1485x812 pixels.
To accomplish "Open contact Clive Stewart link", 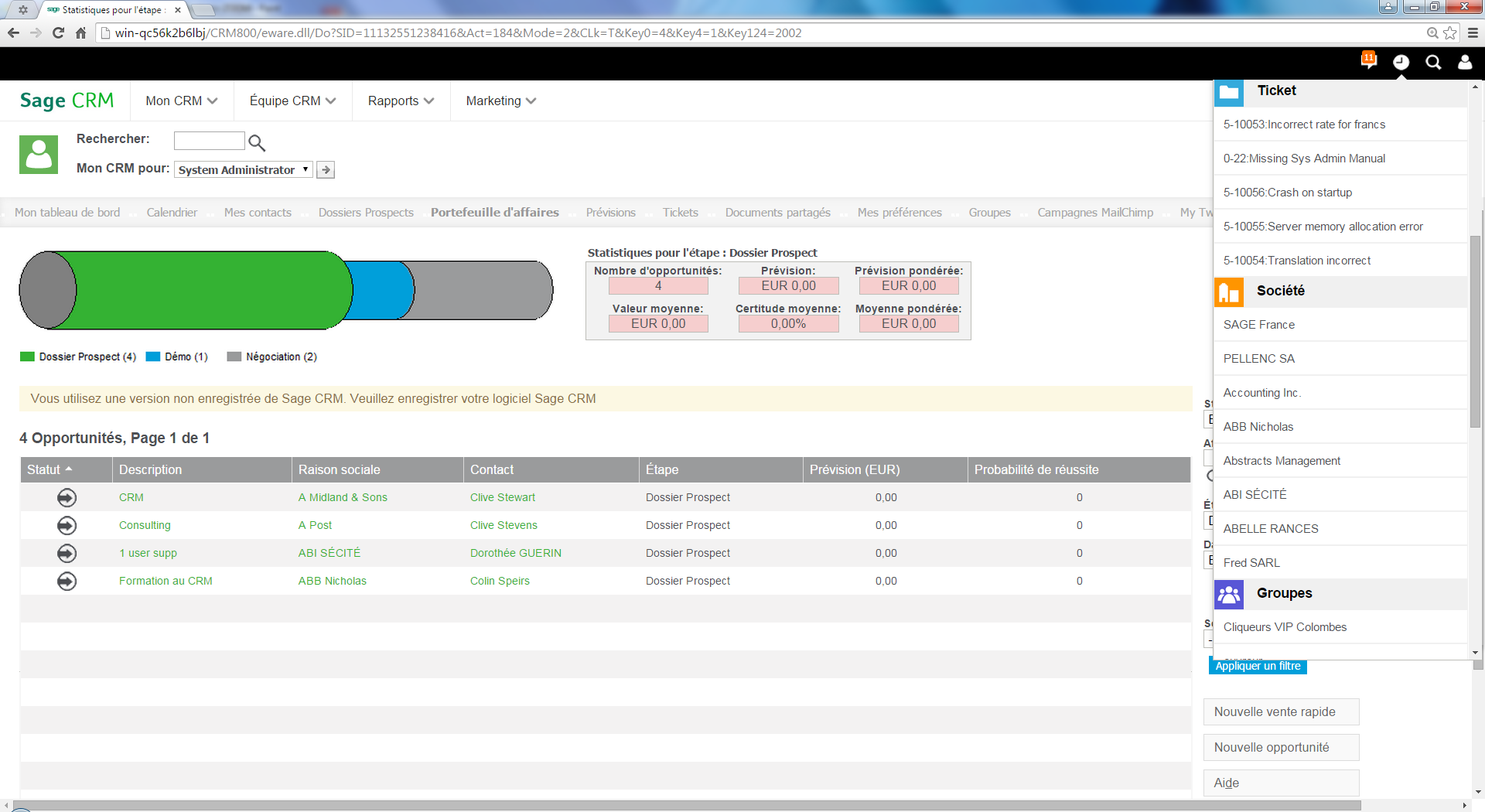I will pos(503,497).
